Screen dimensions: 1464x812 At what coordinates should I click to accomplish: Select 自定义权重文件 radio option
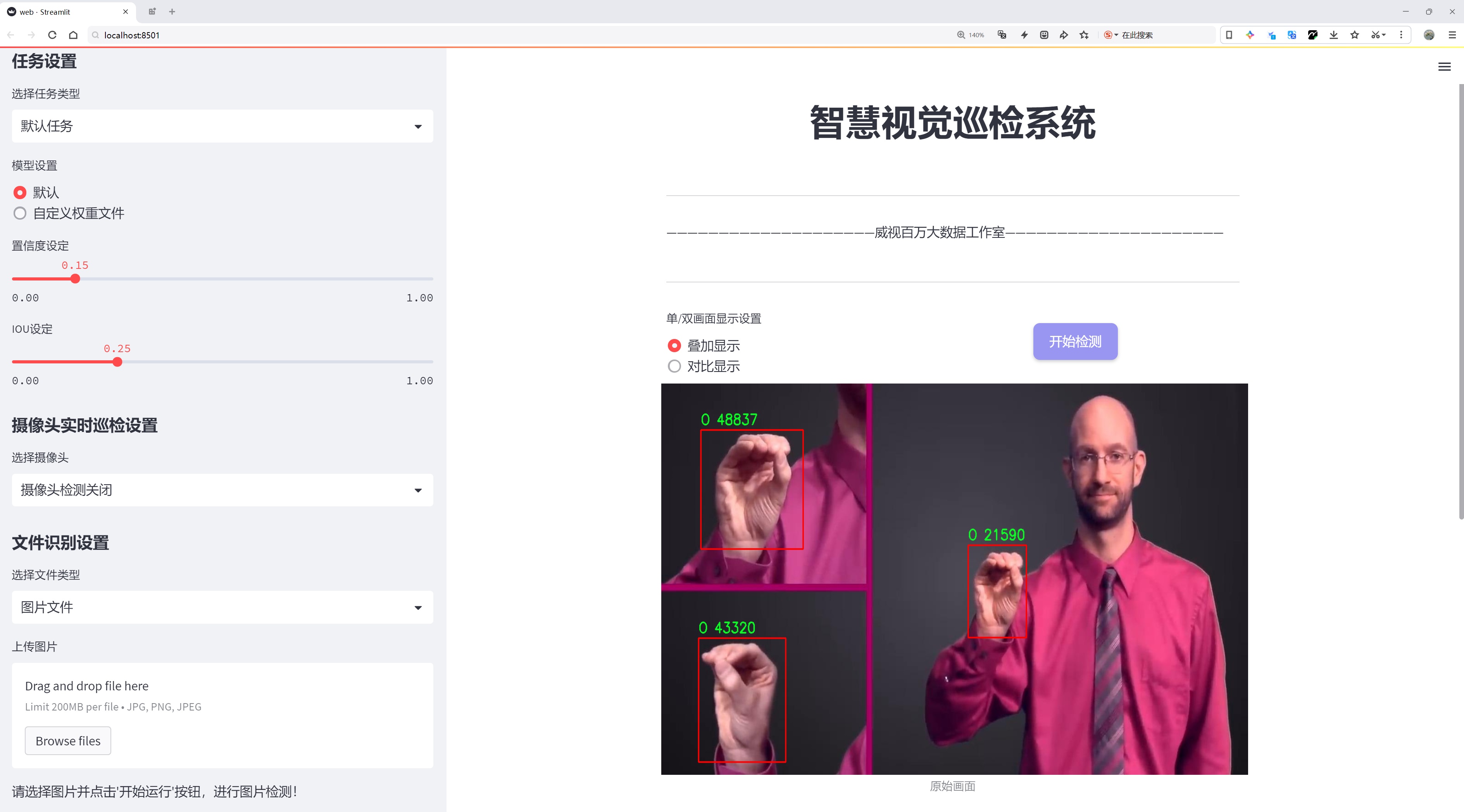[20, 213]
